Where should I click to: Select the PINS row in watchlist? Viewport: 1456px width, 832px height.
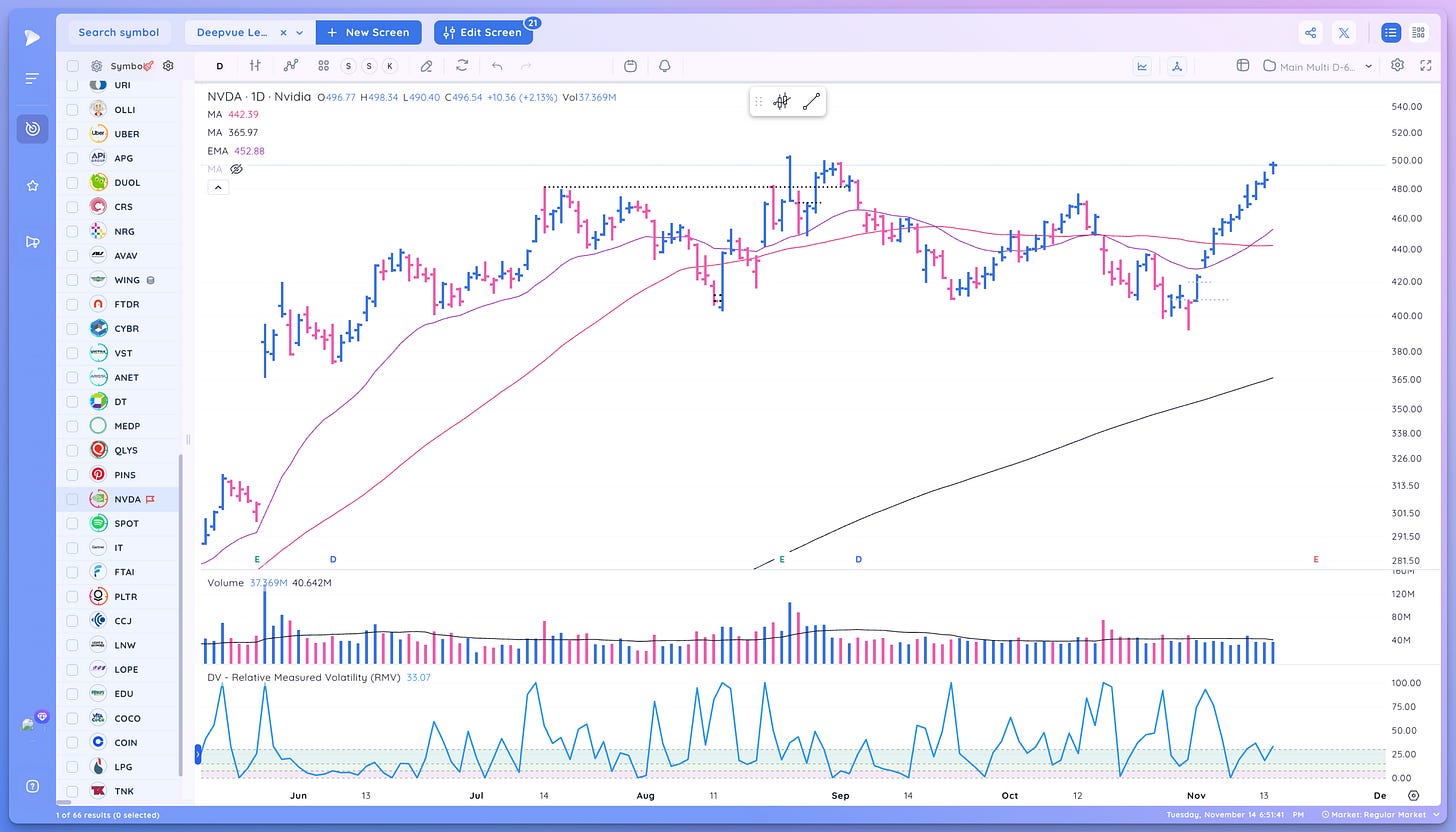click(x=119, y=475)
